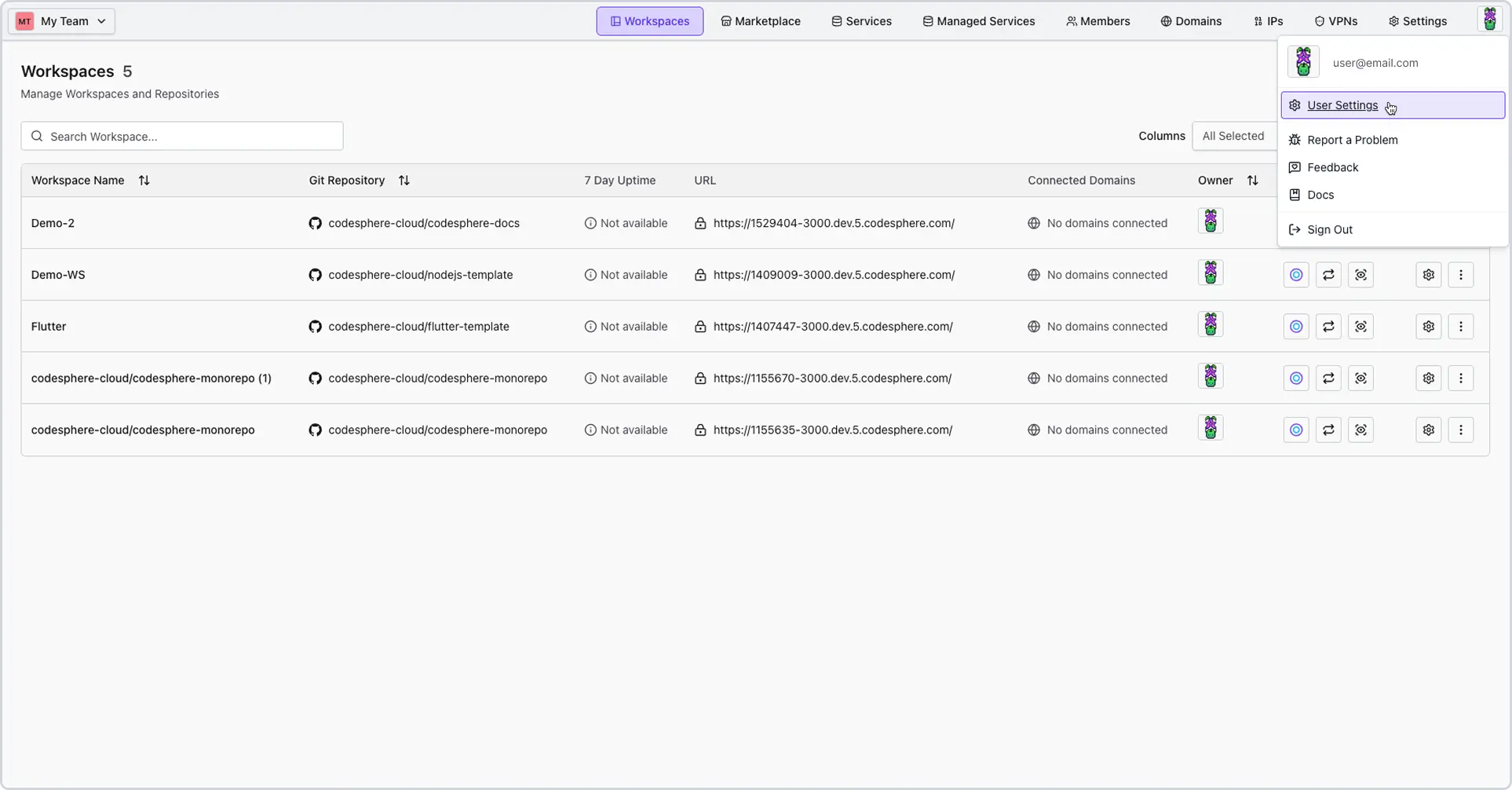Click the owner avatar in Demo-2 row
The height and width of the screenshot is (790, 1512).
1210,221
